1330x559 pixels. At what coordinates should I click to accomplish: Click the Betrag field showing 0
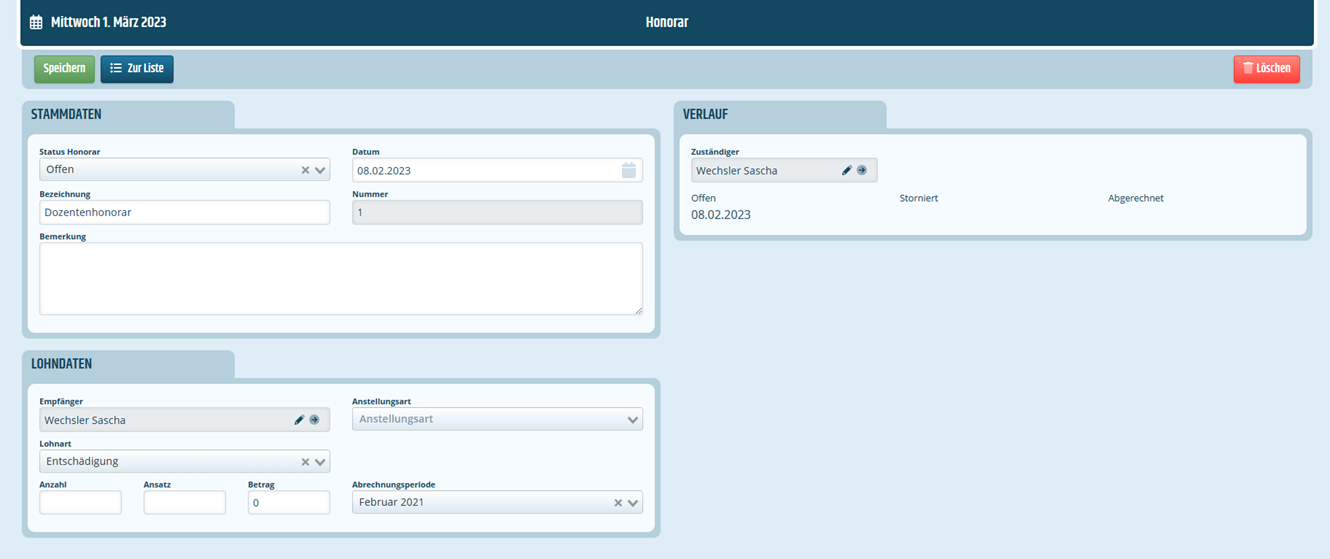click(x=289, y=502)
